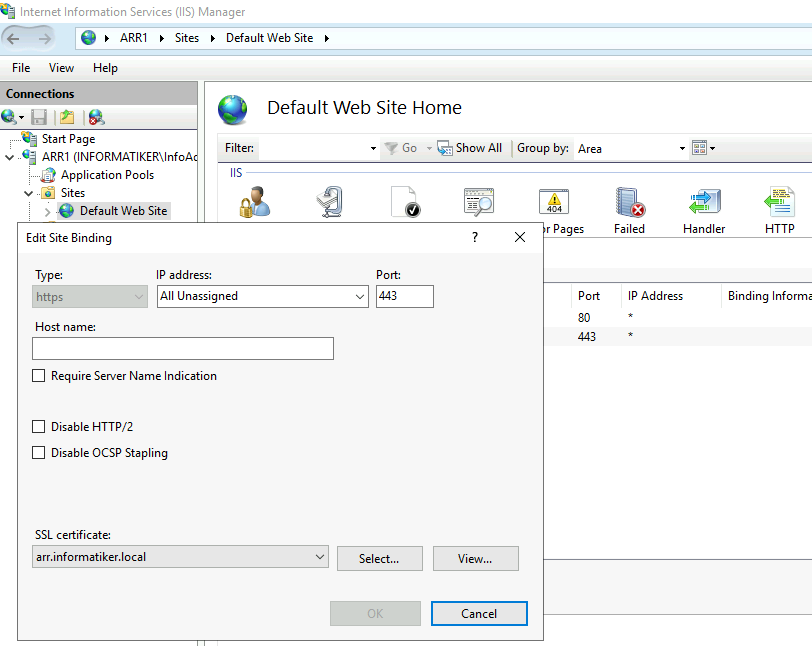Click the Binding Information column header
Screen dimensions: 812x646
(x=767, y=296)
